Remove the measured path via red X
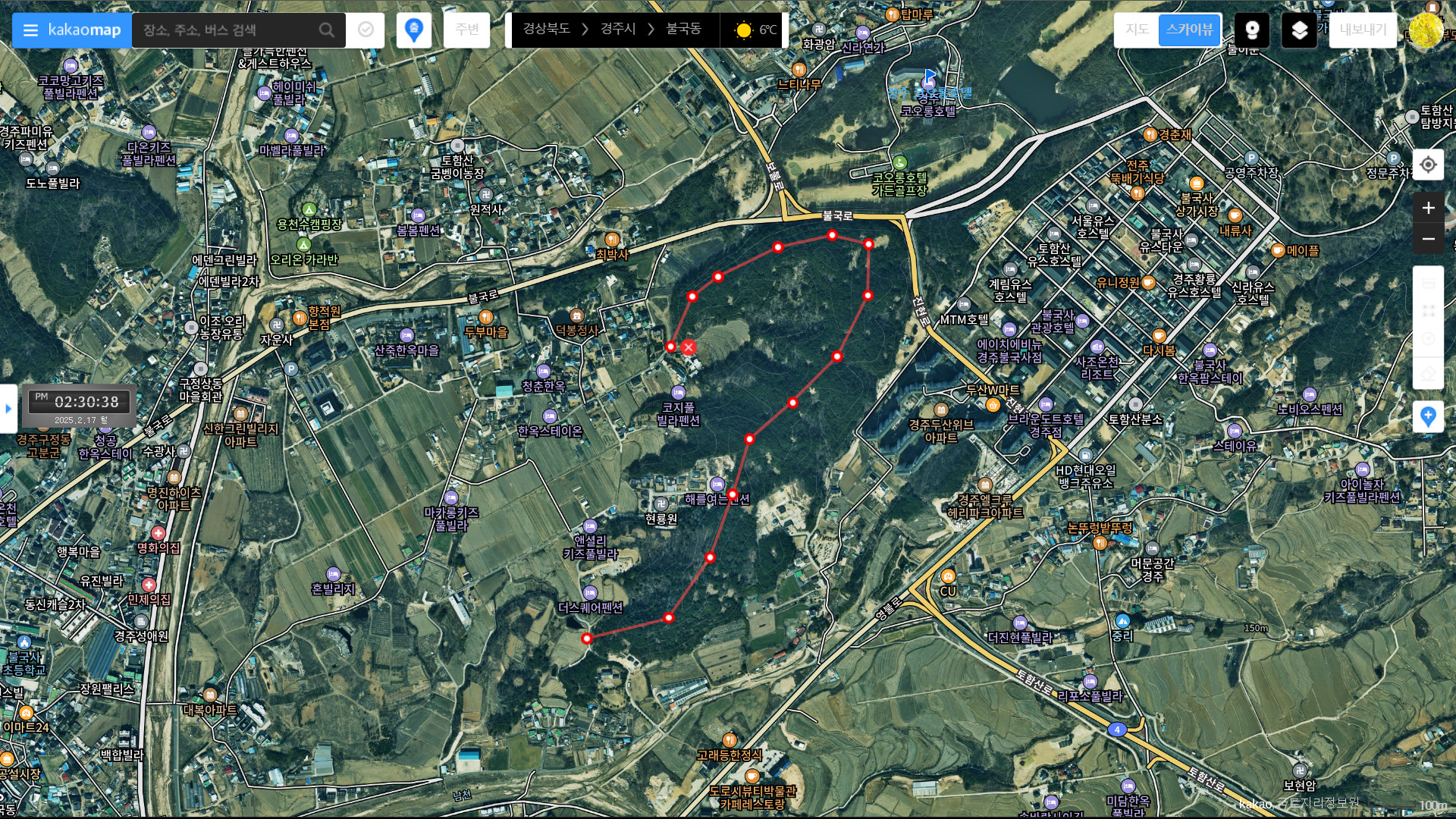This screenshot has width=1456, height=819. coord(689,347)
